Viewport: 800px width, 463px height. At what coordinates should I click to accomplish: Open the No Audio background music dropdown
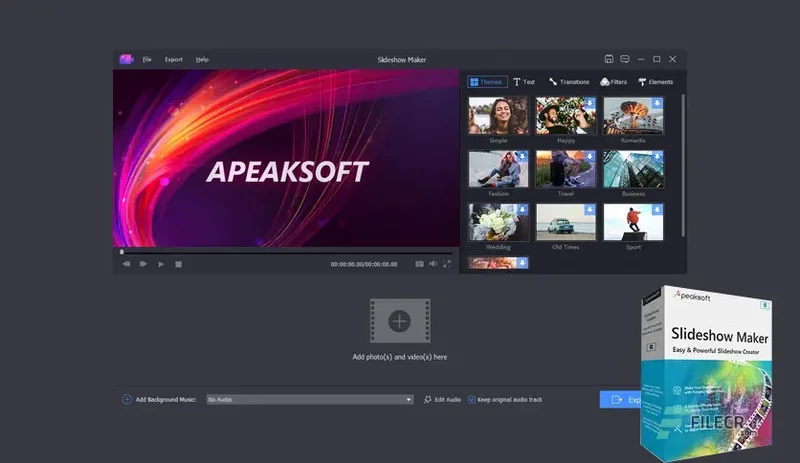click(310, 400)
